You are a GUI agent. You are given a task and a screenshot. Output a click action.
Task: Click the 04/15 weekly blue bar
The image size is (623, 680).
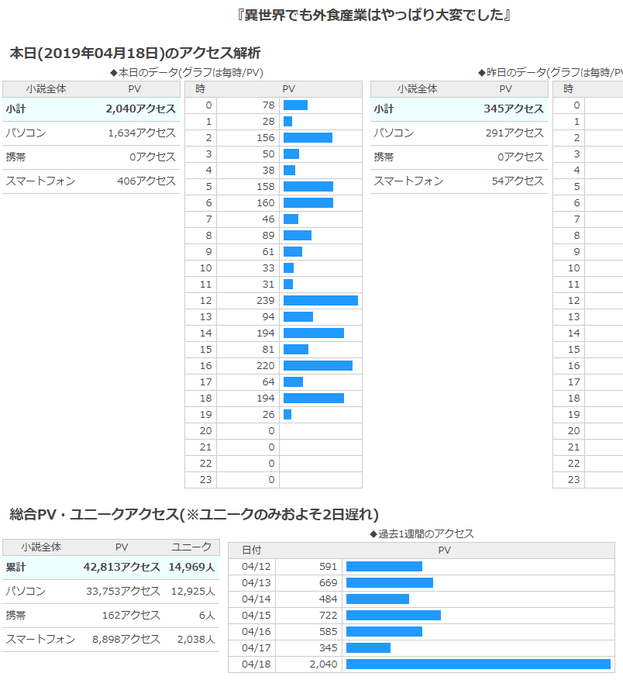tap(394, 615)
